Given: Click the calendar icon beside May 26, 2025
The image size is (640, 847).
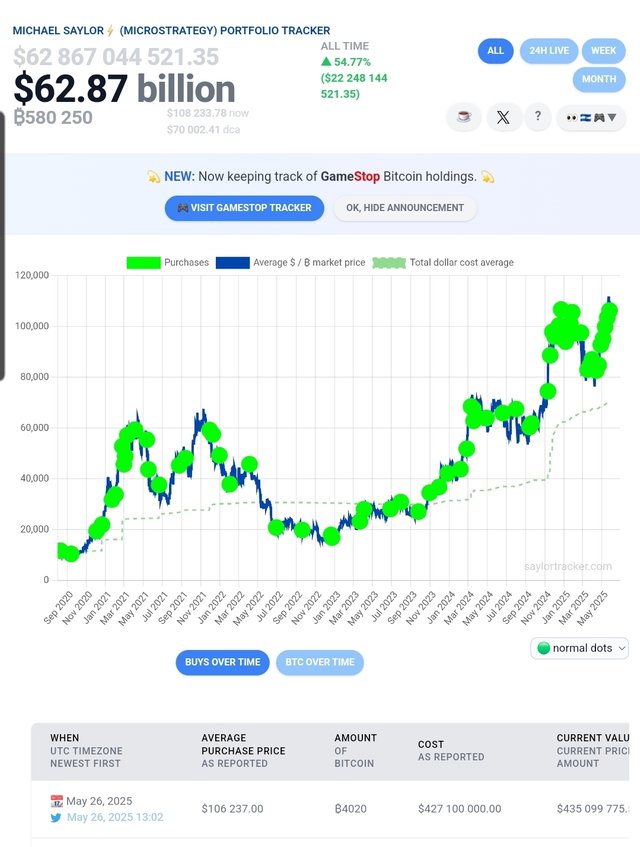Looking at the screenshot, I should [x=57, y=801].
